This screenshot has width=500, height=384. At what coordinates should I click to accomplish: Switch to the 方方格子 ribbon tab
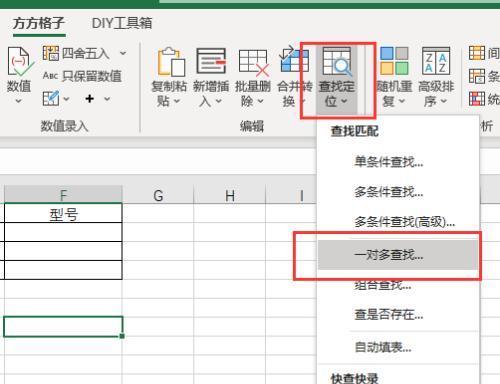pyautogui.click(x=39, y=23)
